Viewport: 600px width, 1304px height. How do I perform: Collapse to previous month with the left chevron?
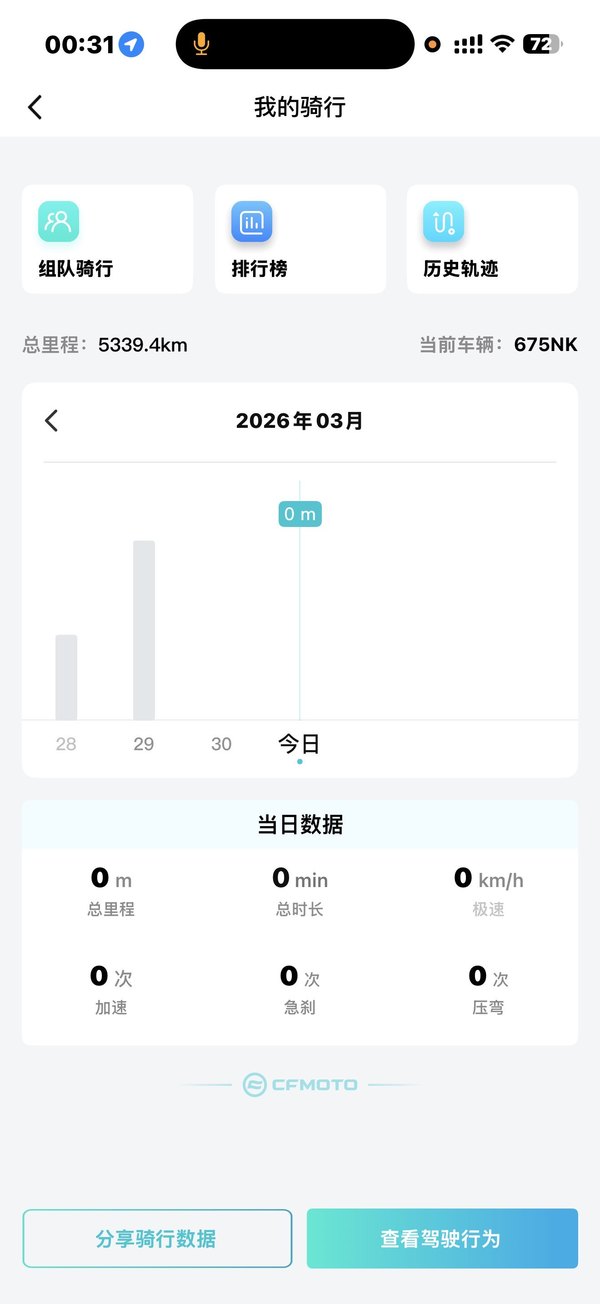[x=51, y=421]
